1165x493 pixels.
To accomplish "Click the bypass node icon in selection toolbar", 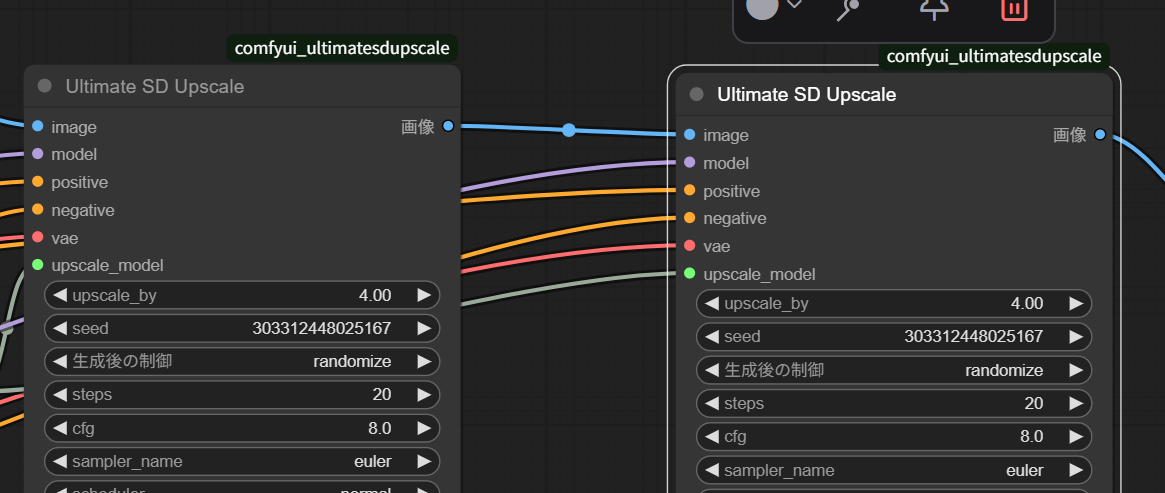I will (x=848, y=8).
